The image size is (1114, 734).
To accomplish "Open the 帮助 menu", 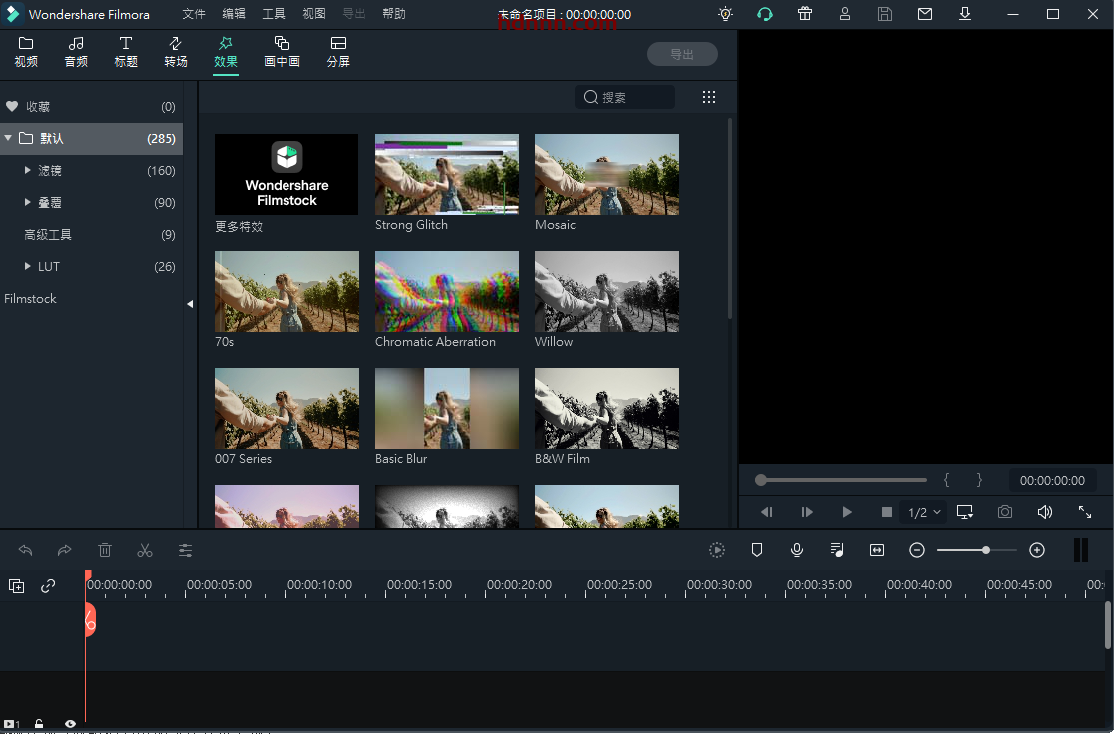I will pos(394,14).
